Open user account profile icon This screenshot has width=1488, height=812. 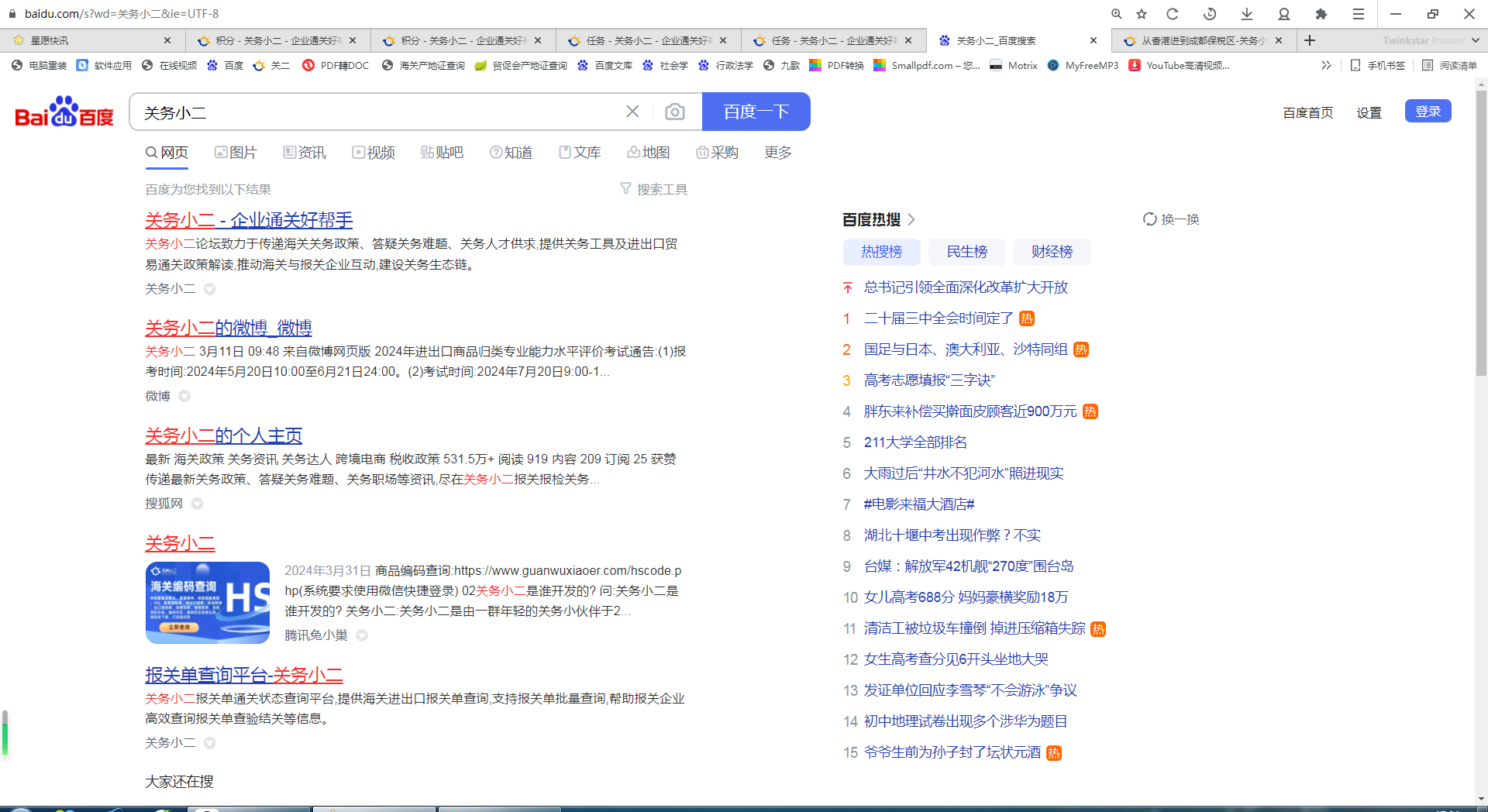pyautogui.click(x=1284, y=14)
